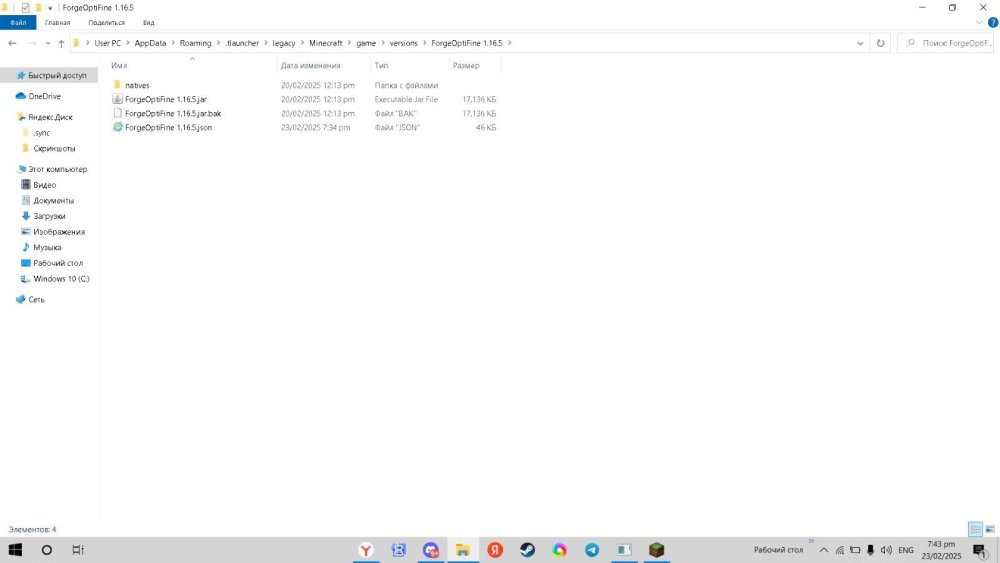
Task: Click the Forward navigation arrow
Action: [32, 43]
